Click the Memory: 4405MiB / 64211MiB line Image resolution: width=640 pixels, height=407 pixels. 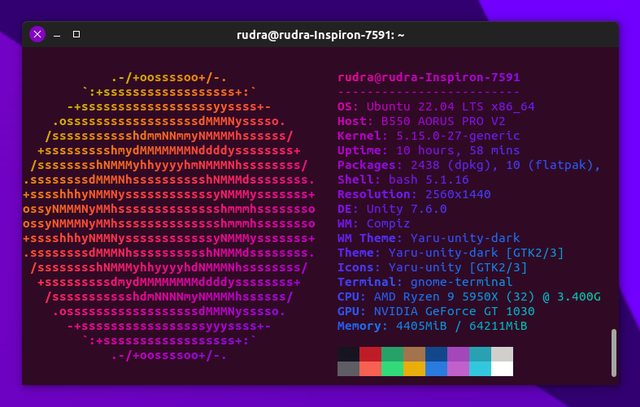coord(432,326)
